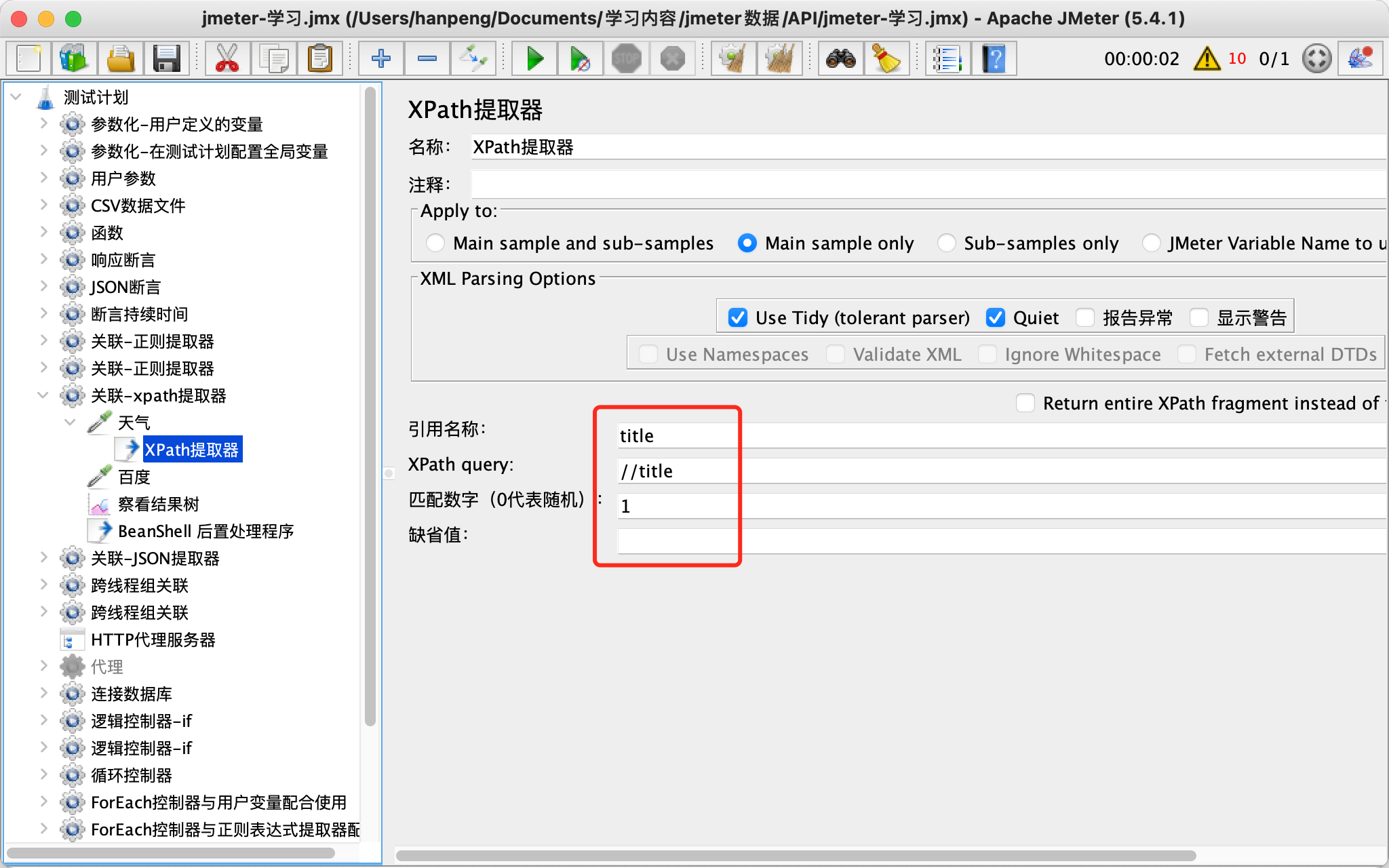Click Start no pauses toolbar icon
Viewport: 1389px width, 868px height.
pos(580,59)
